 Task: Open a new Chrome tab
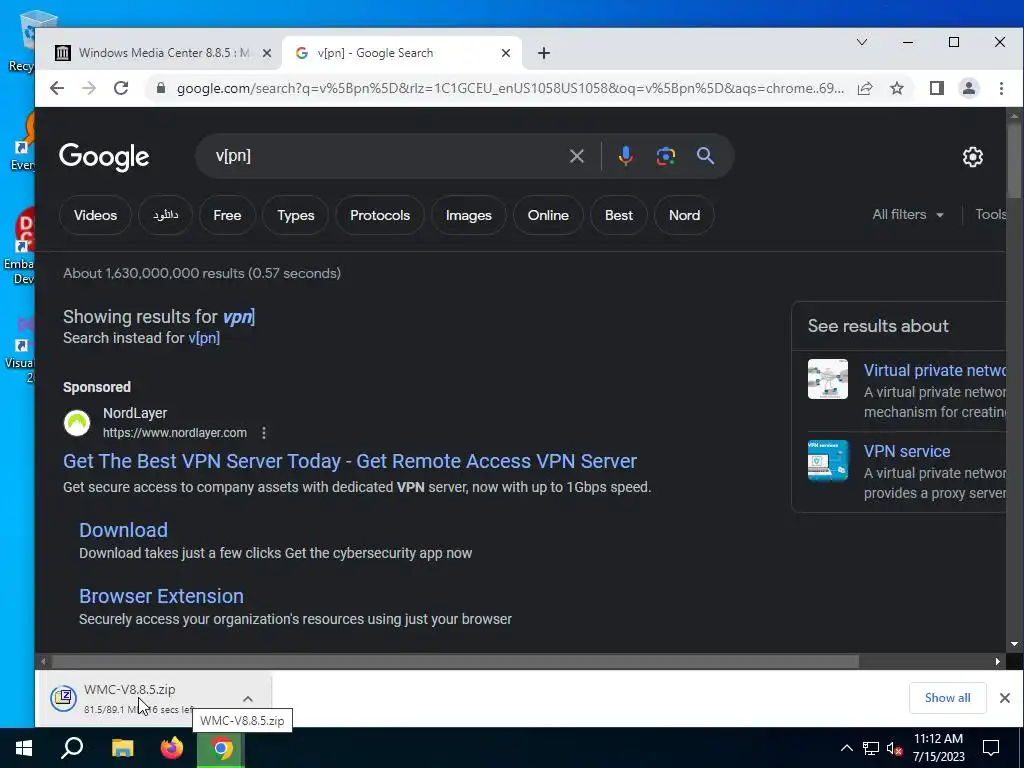click(544, 53)
